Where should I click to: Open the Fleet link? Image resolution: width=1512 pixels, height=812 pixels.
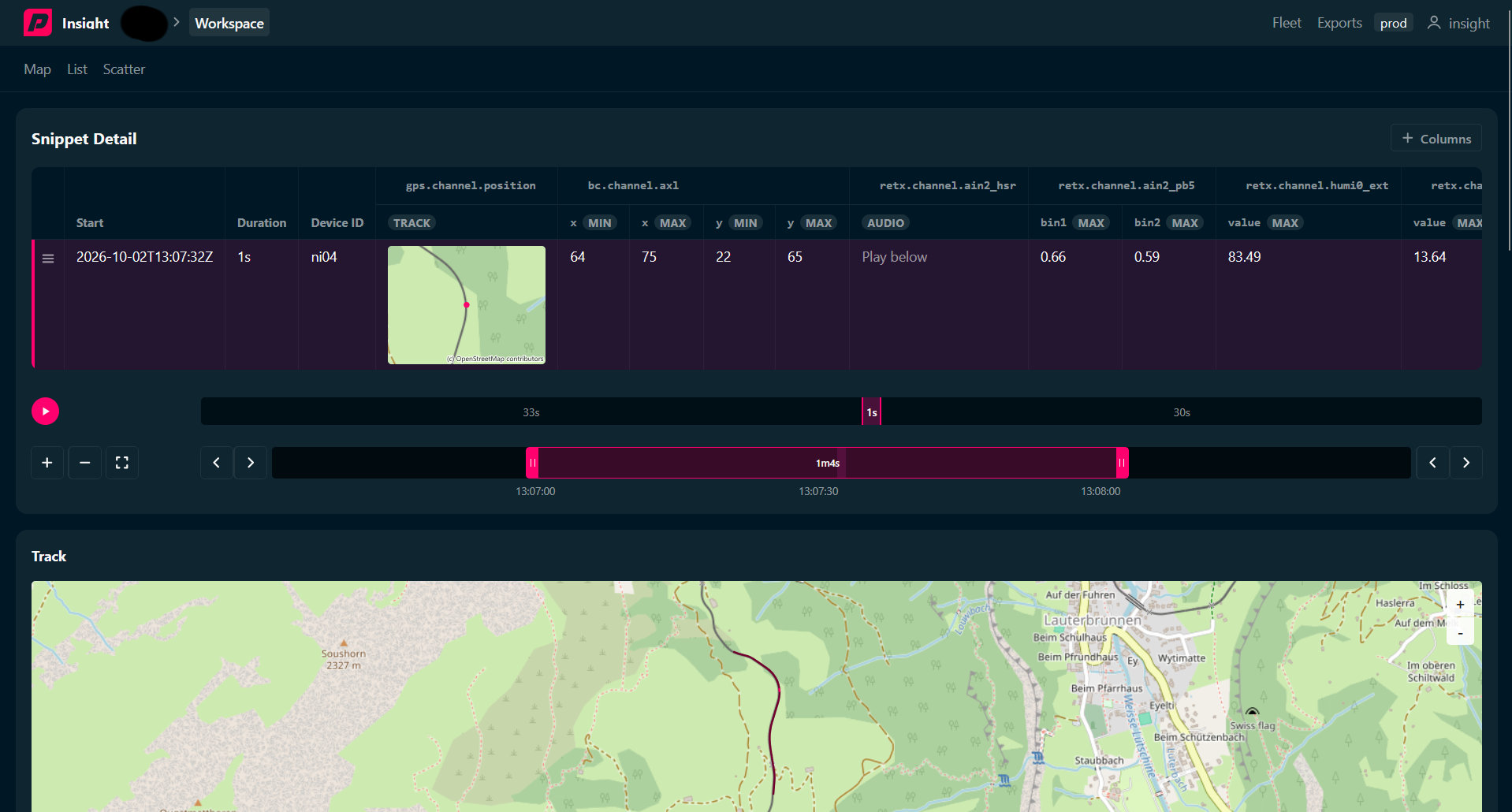click(x=1287, y=23)
